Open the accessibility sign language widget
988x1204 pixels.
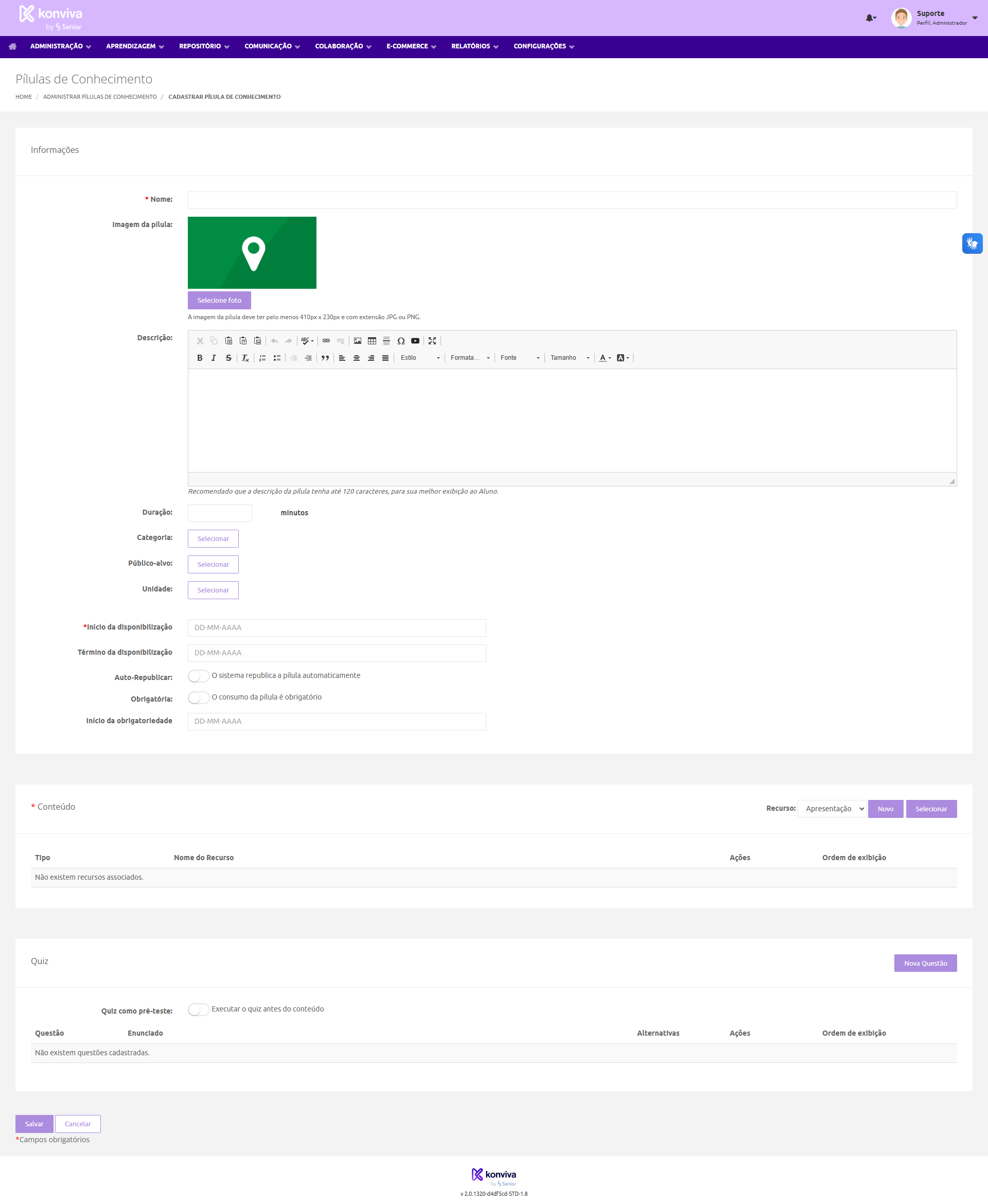tap(972, 243)
